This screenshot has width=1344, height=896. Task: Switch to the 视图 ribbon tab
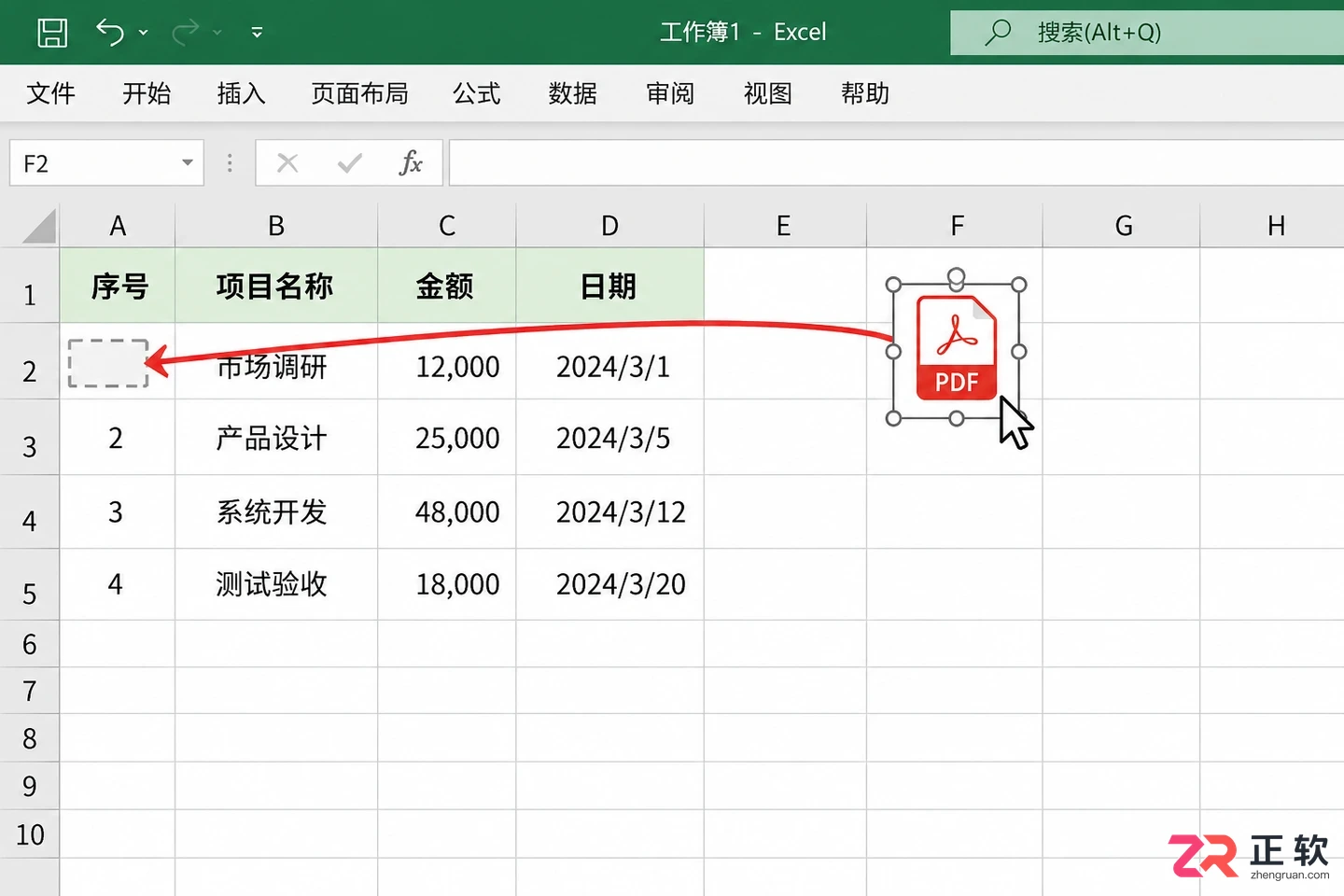(x=767, y=93)
